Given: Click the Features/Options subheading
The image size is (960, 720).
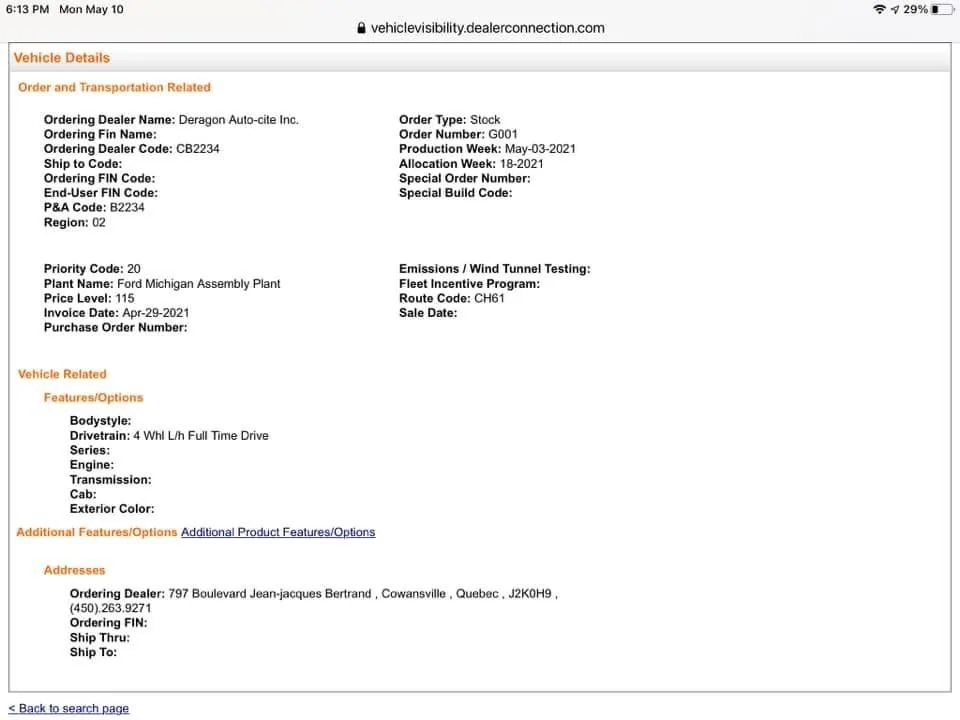Looking at the screenshot, I should pos(93,398).
